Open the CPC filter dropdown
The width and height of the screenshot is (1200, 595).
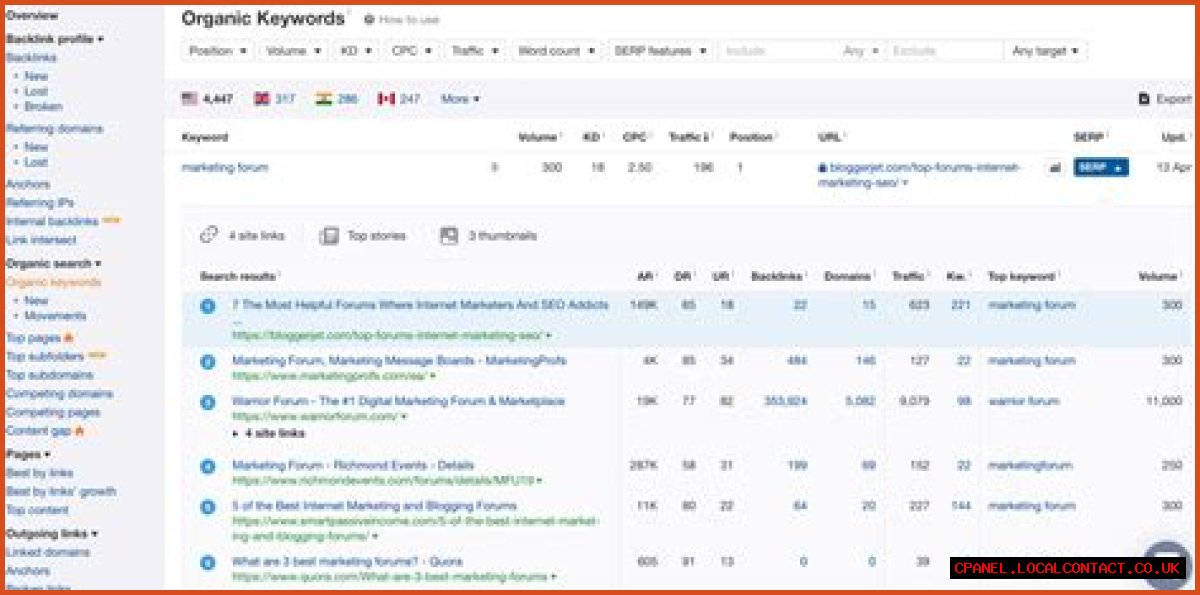pyautogui.click(x=411, y=50)
